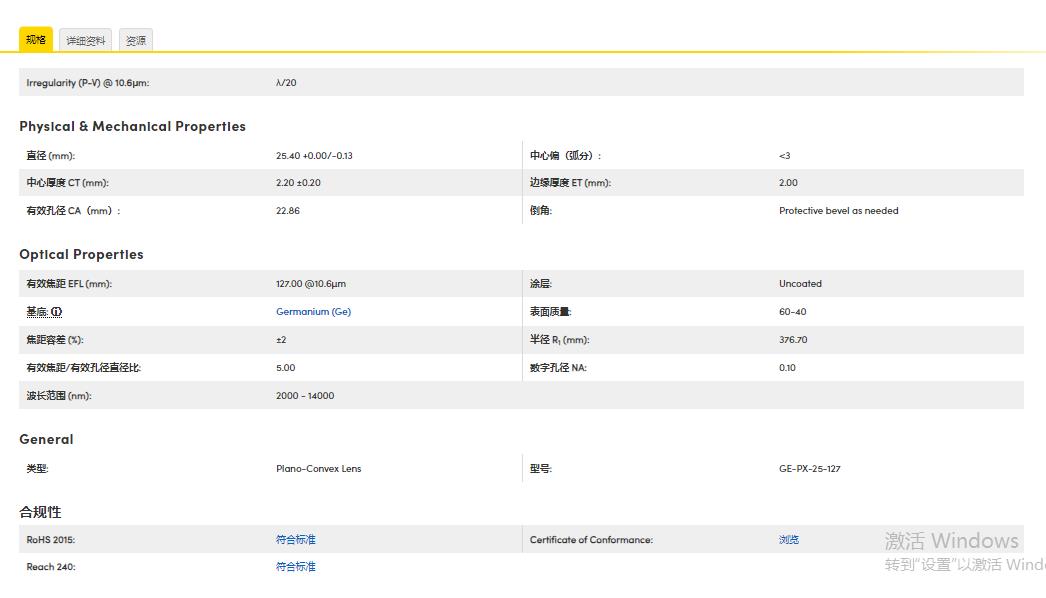
Task: Click the underlined 基底 term
Action: click(34, 311)
